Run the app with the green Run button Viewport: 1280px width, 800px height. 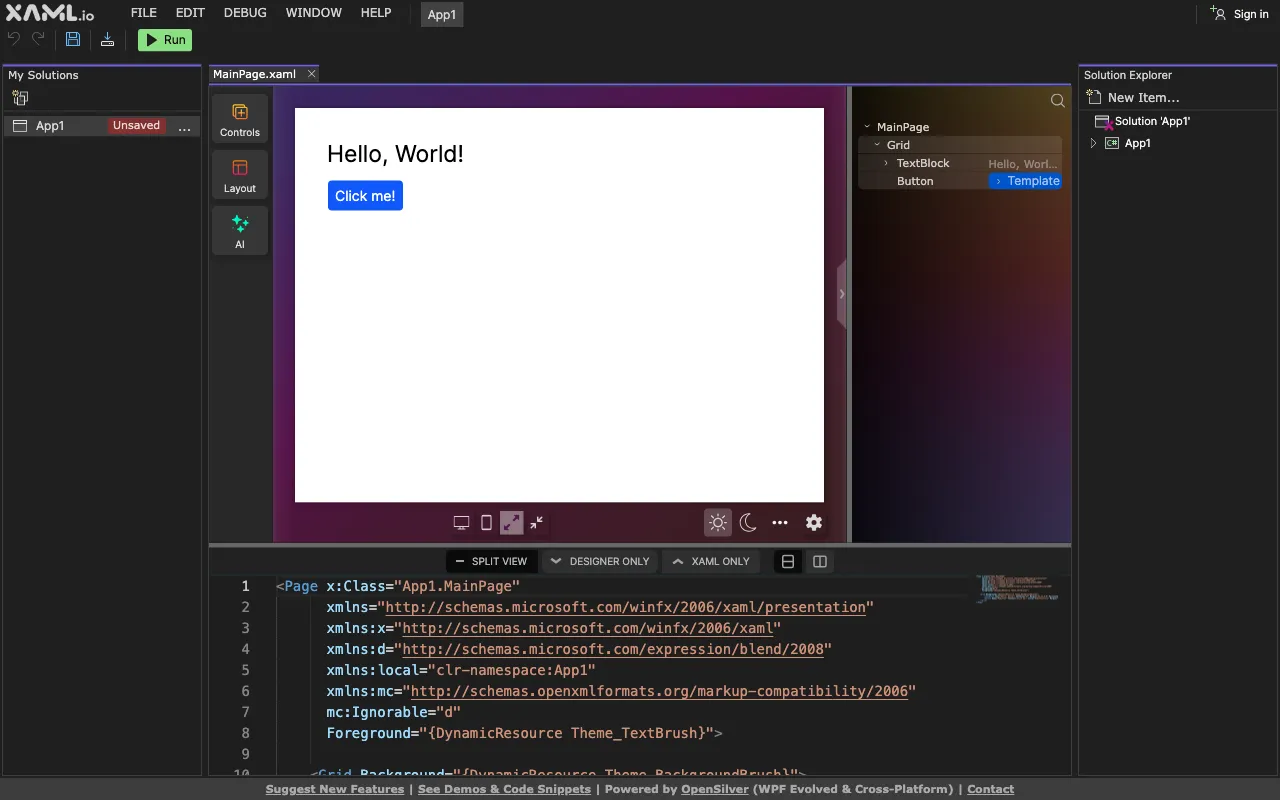click(165, 40)
